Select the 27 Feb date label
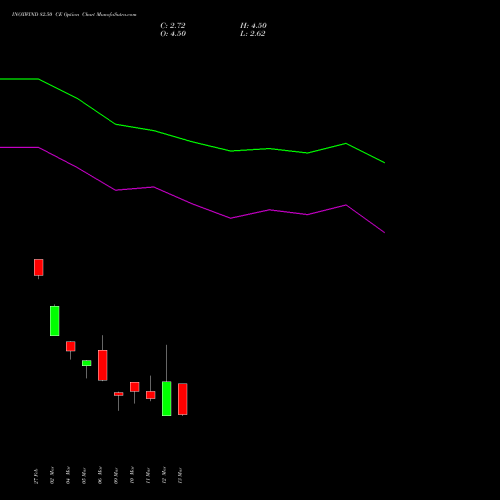This screenshot has height=500, width=500. (36, 476)
